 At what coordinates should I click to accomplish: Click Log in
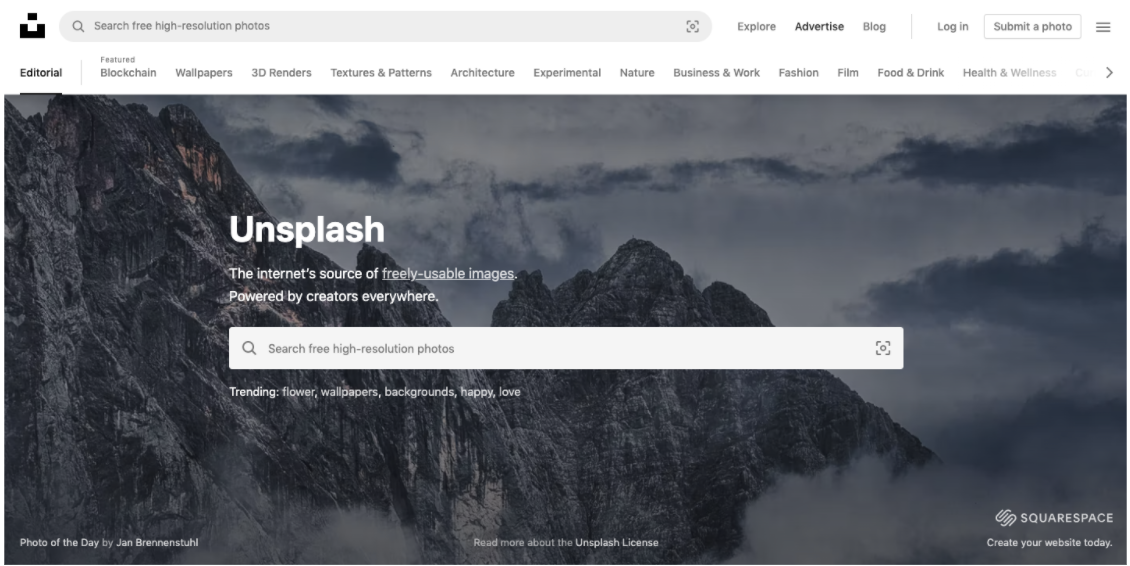[x=953, y=27]
